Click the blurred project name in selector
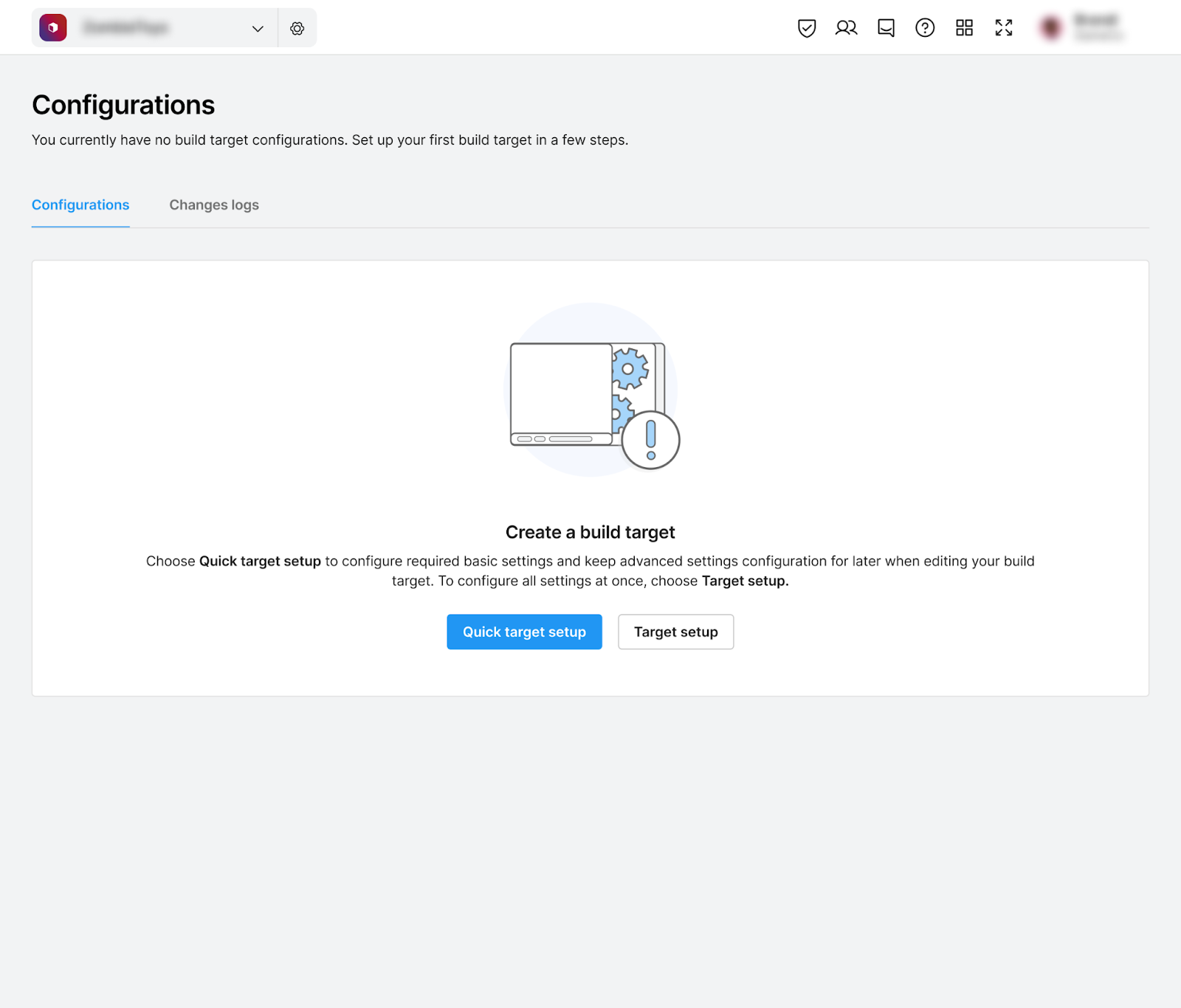1181x1008 pixels. [126, 28]
